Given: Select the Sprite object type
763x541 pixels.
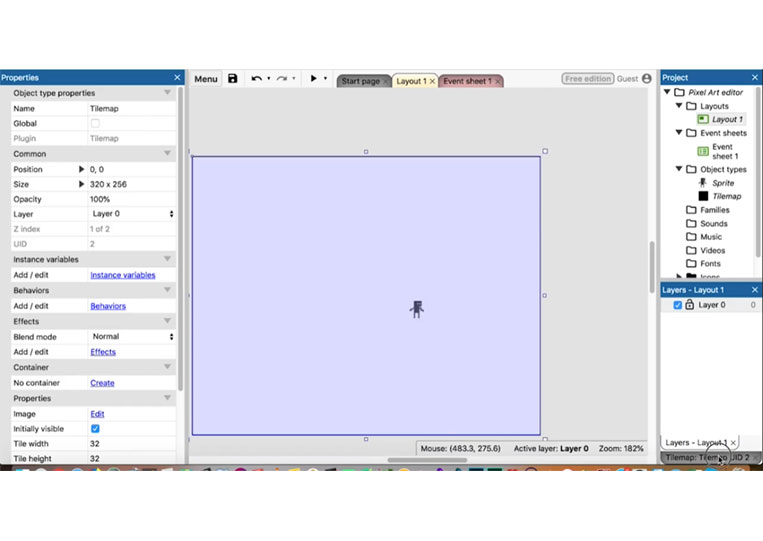Looking at the screenshot, I should [723, 183].
